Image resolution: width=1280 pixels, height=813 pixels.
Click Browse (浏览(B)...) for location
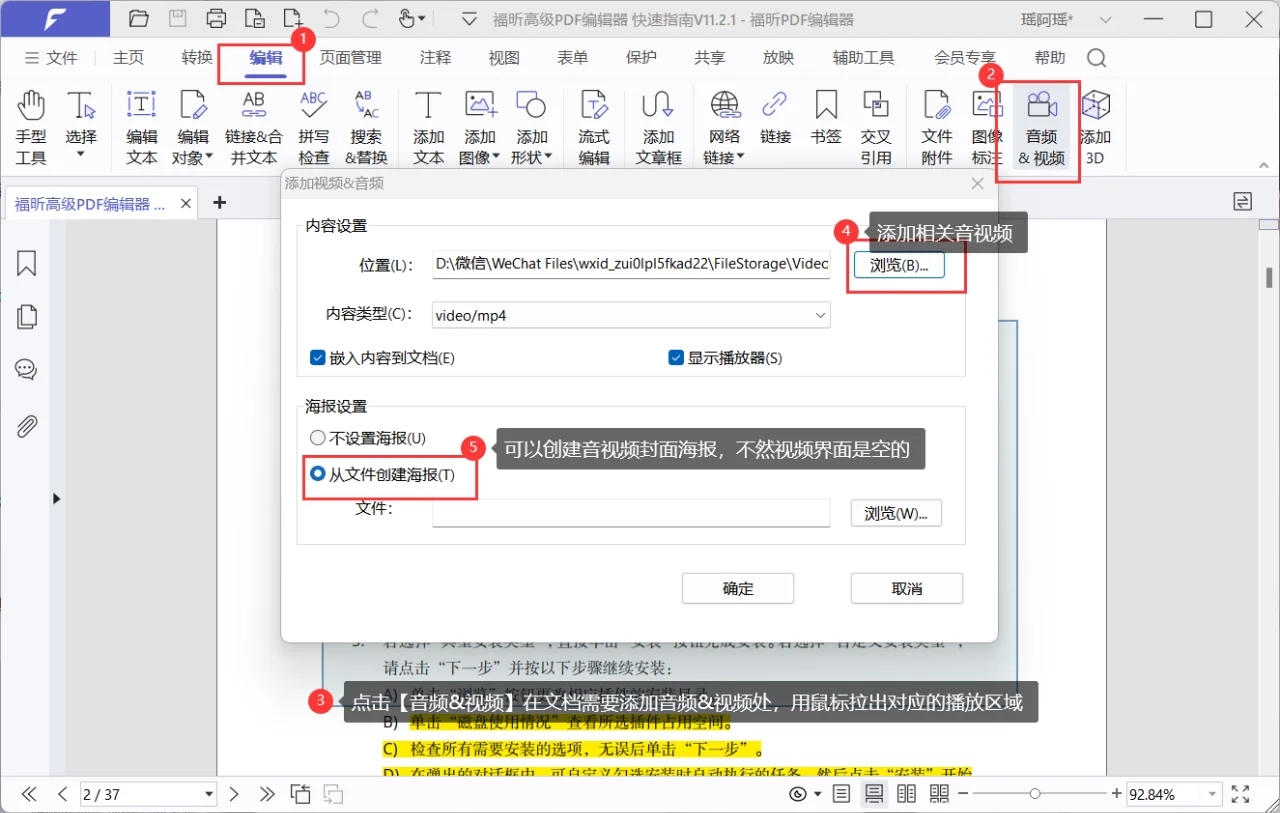point(899,265)
